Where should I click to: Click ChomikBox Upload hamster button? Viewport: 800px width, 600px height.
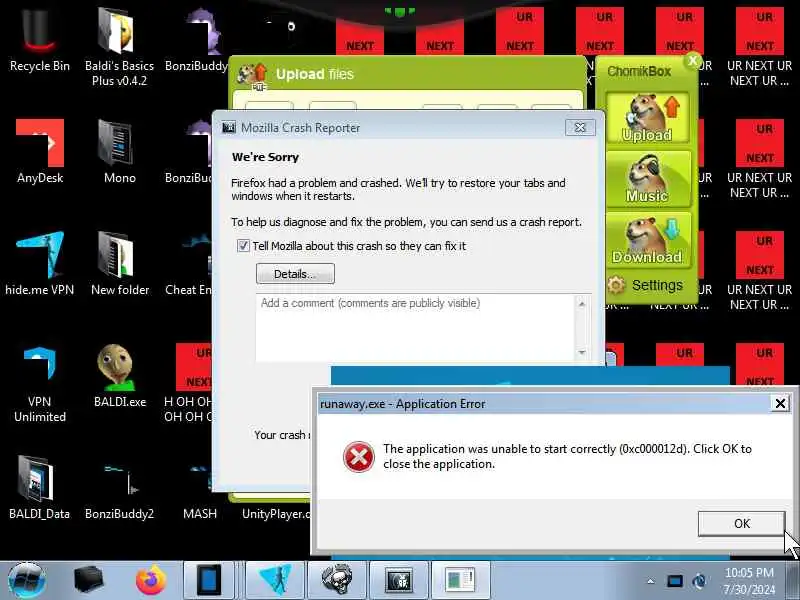point(647,118)
